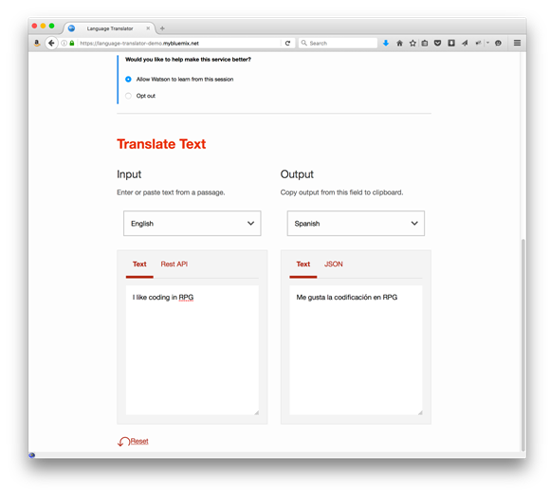
Task: Click the Amazon icon in the toolbar
Action: tap(36, 43)
